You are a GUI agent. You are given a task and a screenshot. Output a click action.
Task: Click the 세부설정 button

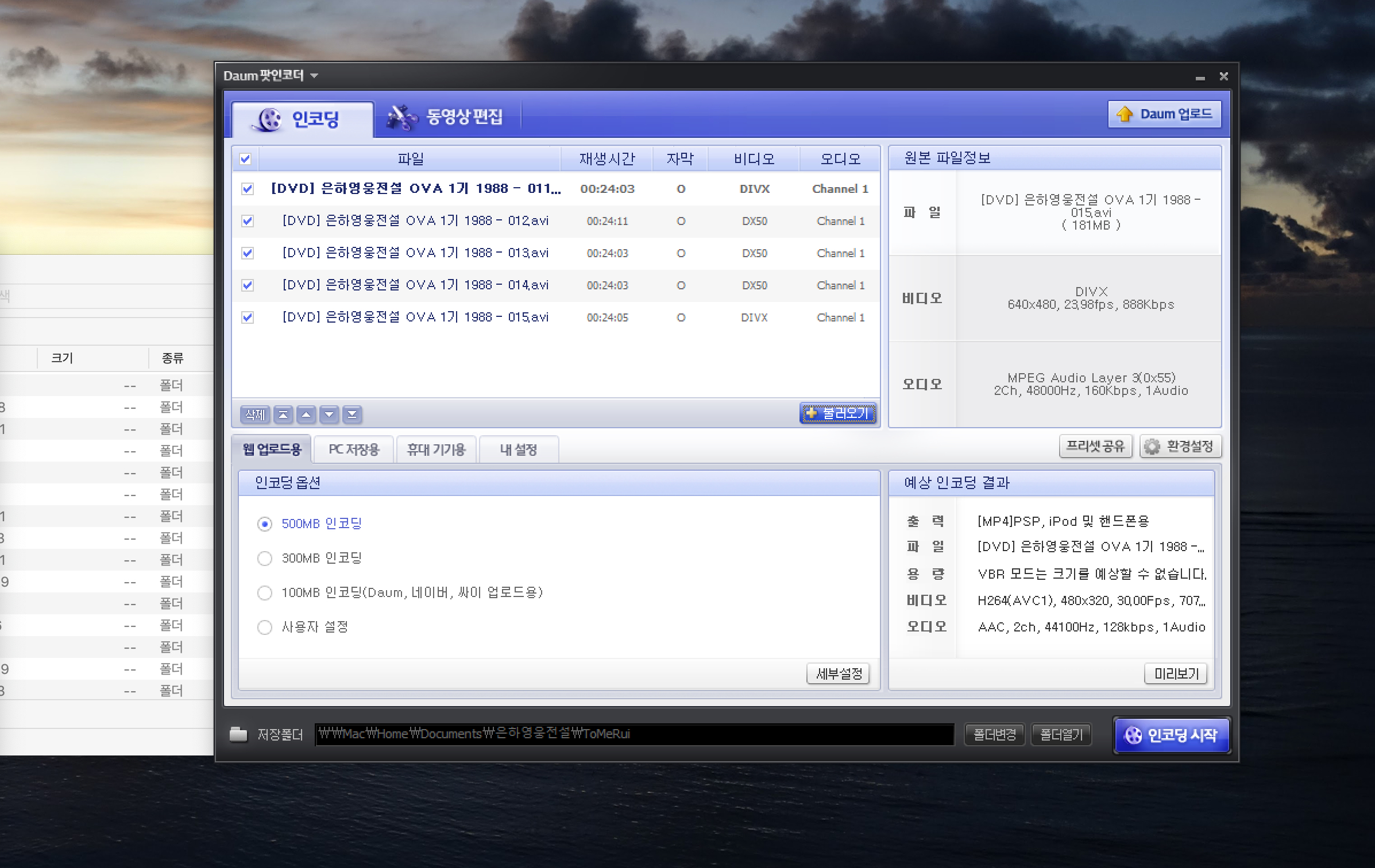pyautogui.click(x=839, y=674)
